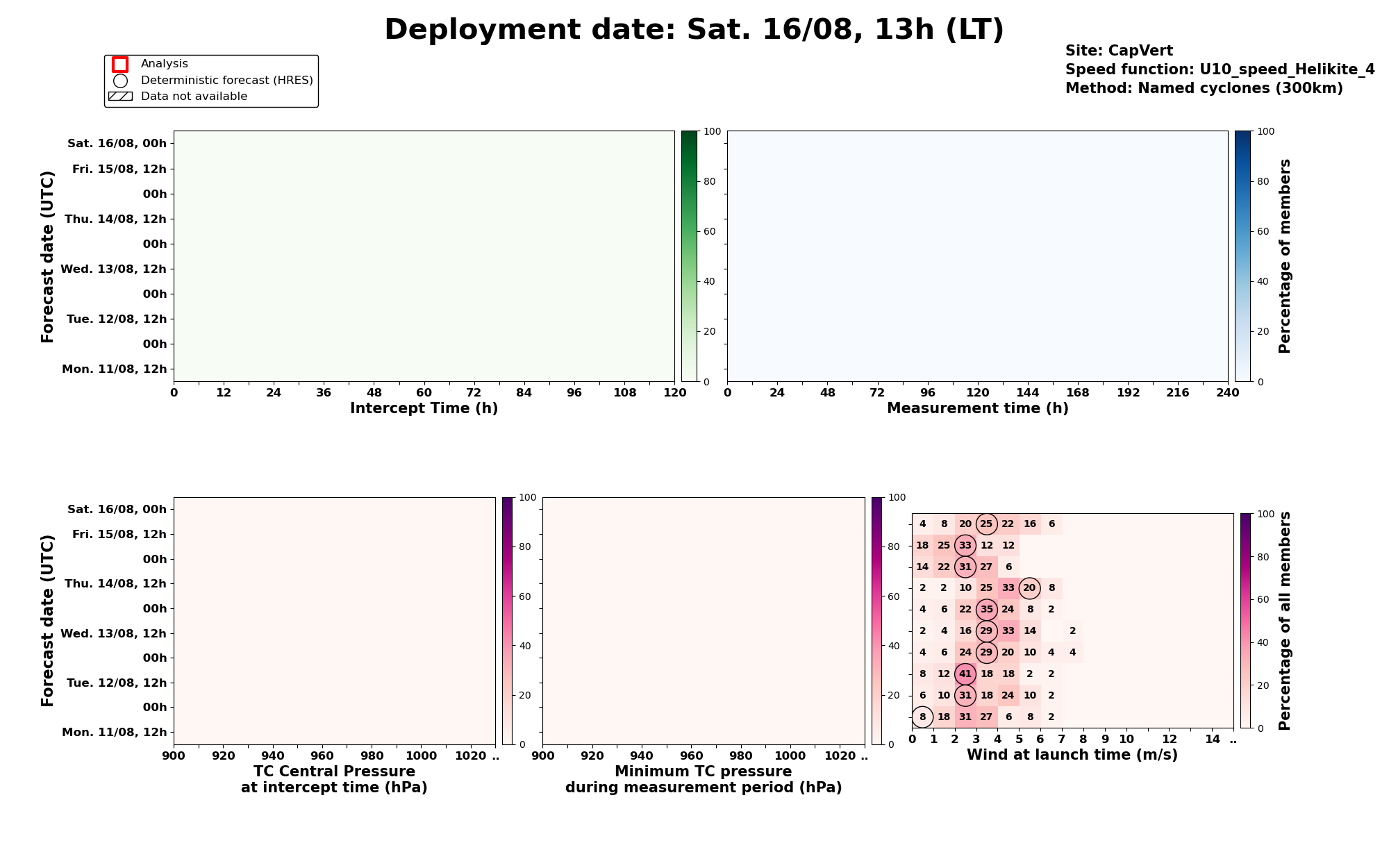Click 'TC Central Pressure at intercept time' label
The width and height of the screenshot is (1389, 868).
tap(334, 780)
